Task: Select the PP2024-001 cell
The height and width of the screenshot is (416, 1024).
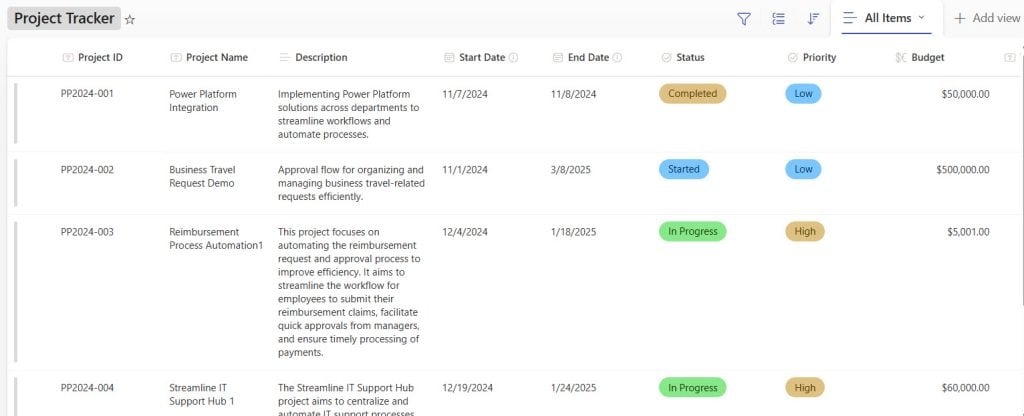Action: pos(87,93)
